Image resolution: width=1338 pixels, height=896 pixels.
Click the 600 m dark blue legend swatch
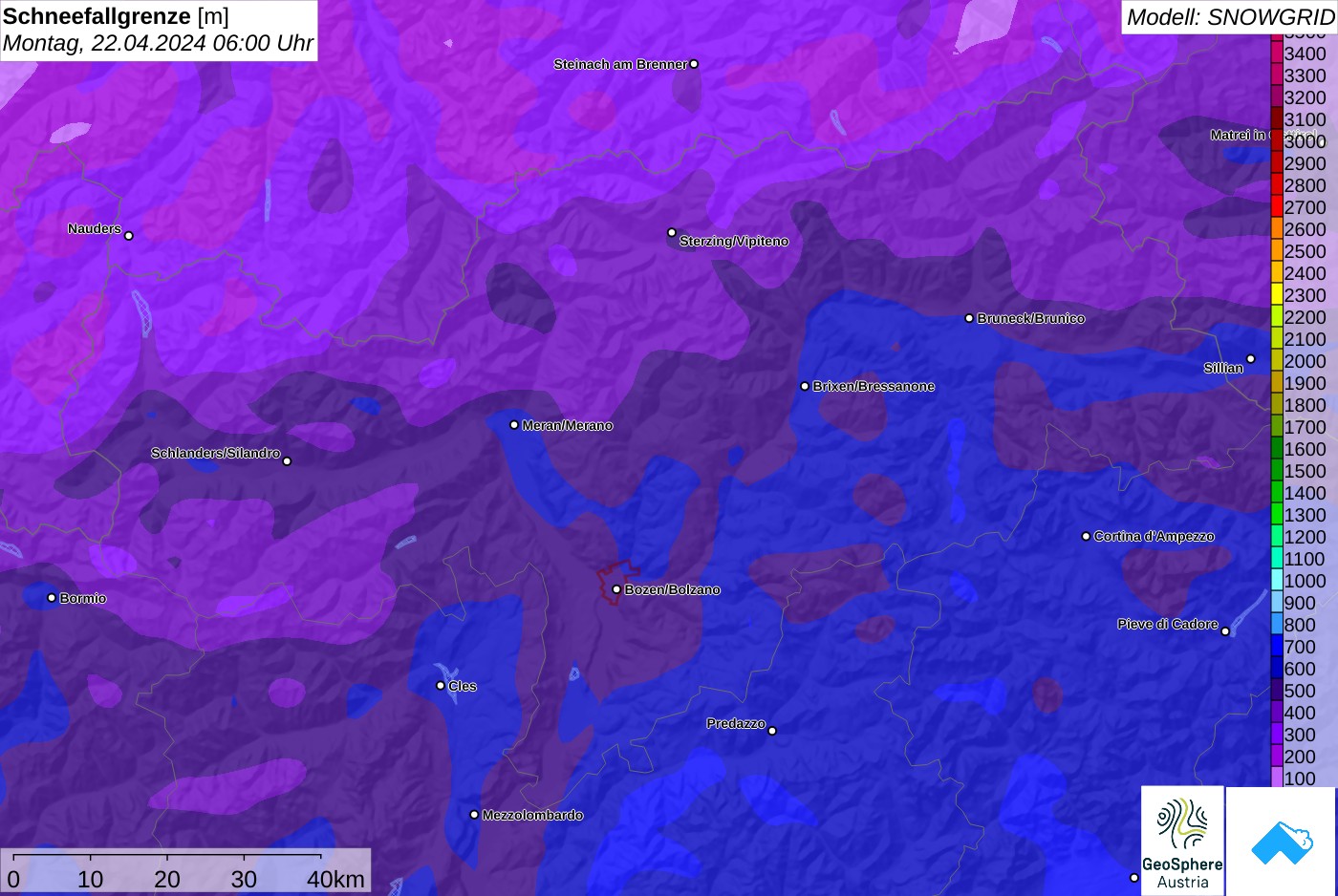point(1276,669)
